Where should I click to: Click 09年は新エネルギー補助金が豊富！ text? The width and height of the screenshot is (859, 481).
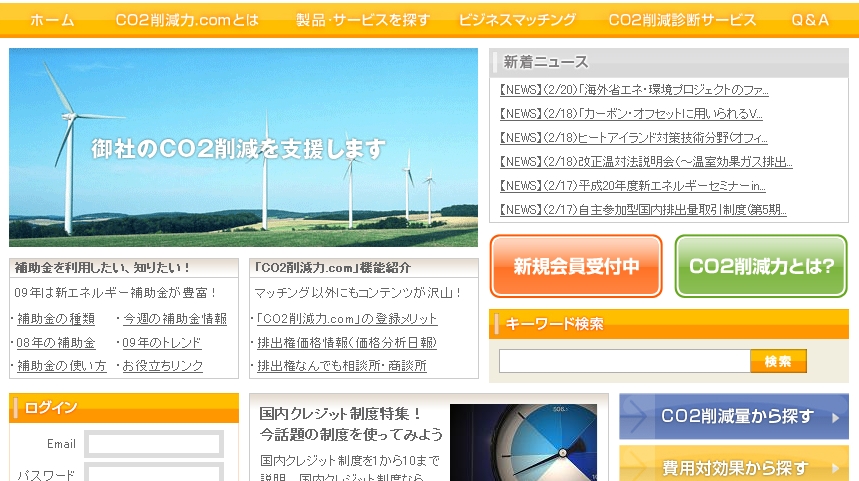point(115,293)
